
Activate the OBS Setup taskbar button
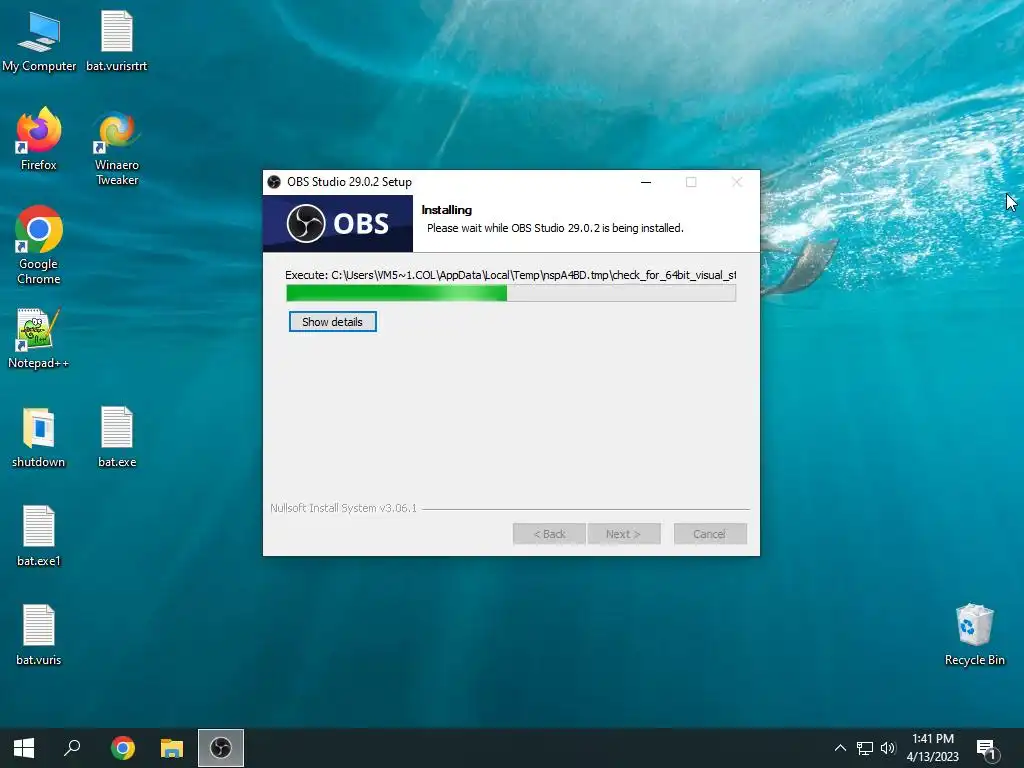point(221,748)
